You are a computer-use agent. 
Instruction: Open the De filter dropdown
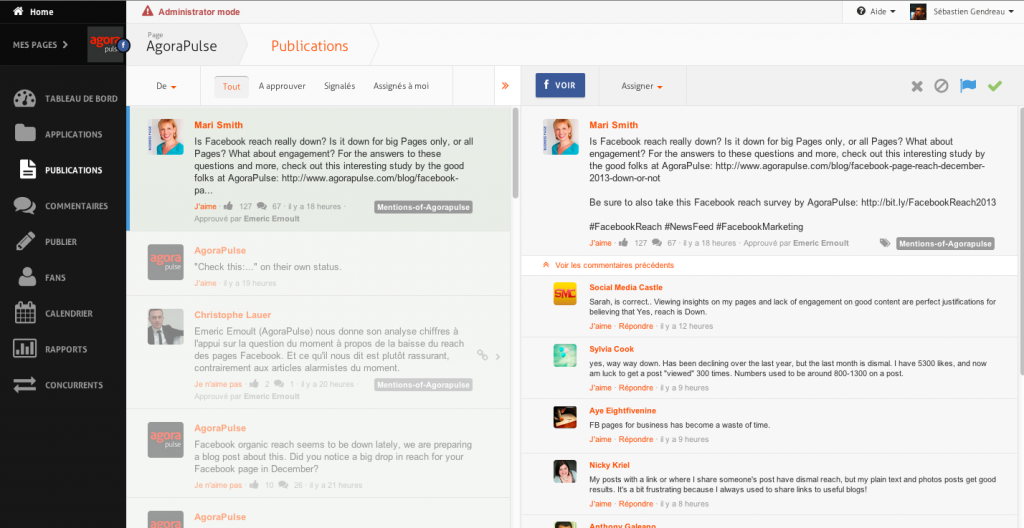coord(167,86)
